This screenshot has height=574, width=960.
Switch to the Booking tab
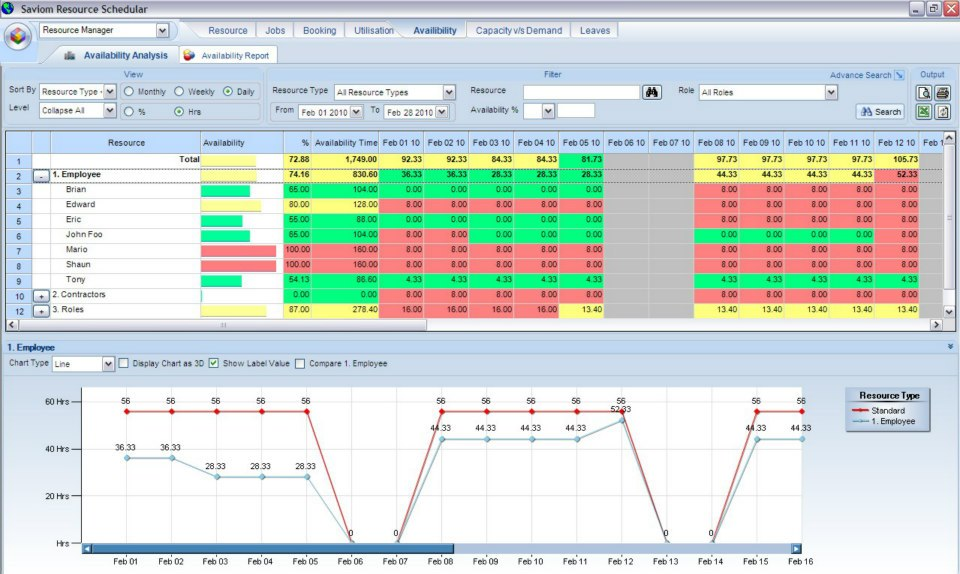click(x=320, y=31)
